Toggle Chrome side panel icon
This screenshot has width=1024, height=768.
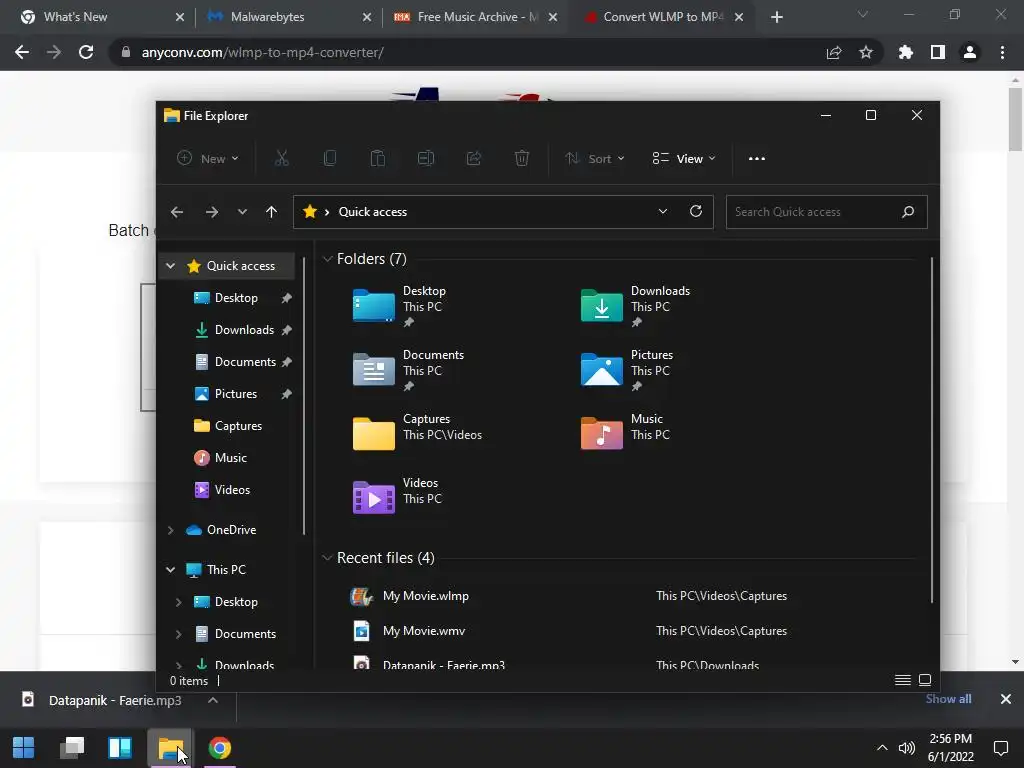click(x=938, y=52)
